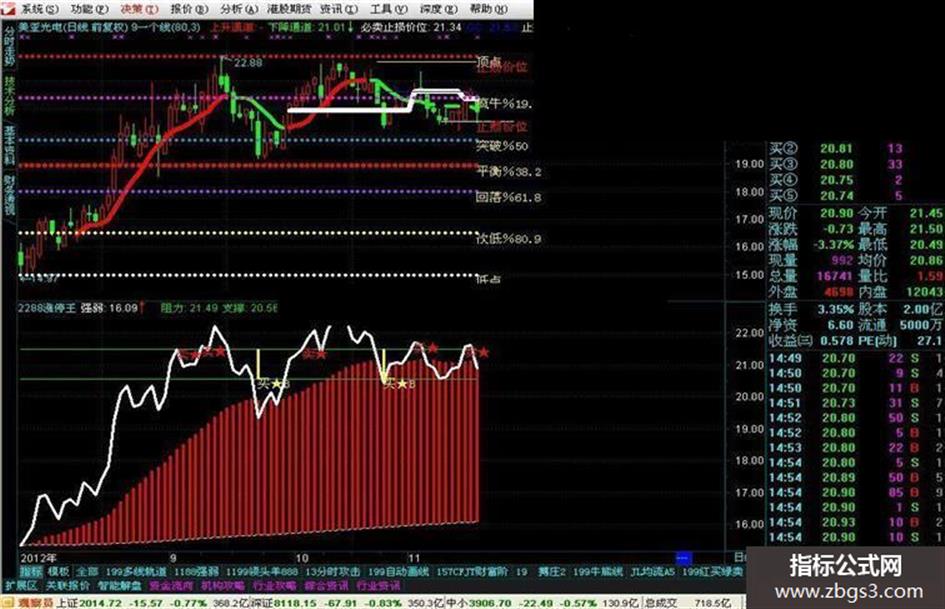Click the 突破%50 level label
Image resolution: width=945 pixels, height=609 pixels.
pos(502,146)
